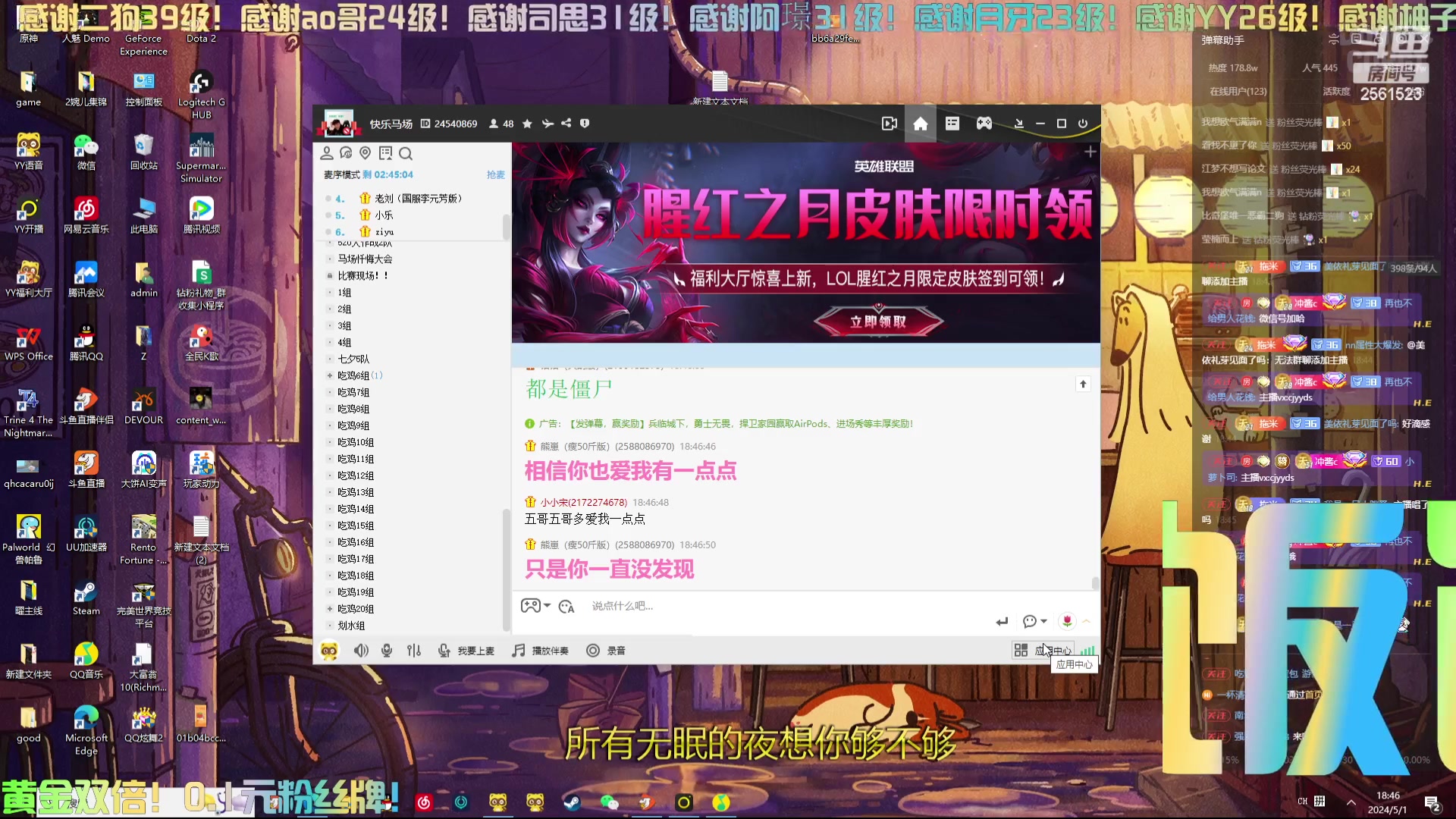Open the 应用中心 app center grid icon
The height and width of the screenshot is (819, 1456).
click(x=1021, y=650)
